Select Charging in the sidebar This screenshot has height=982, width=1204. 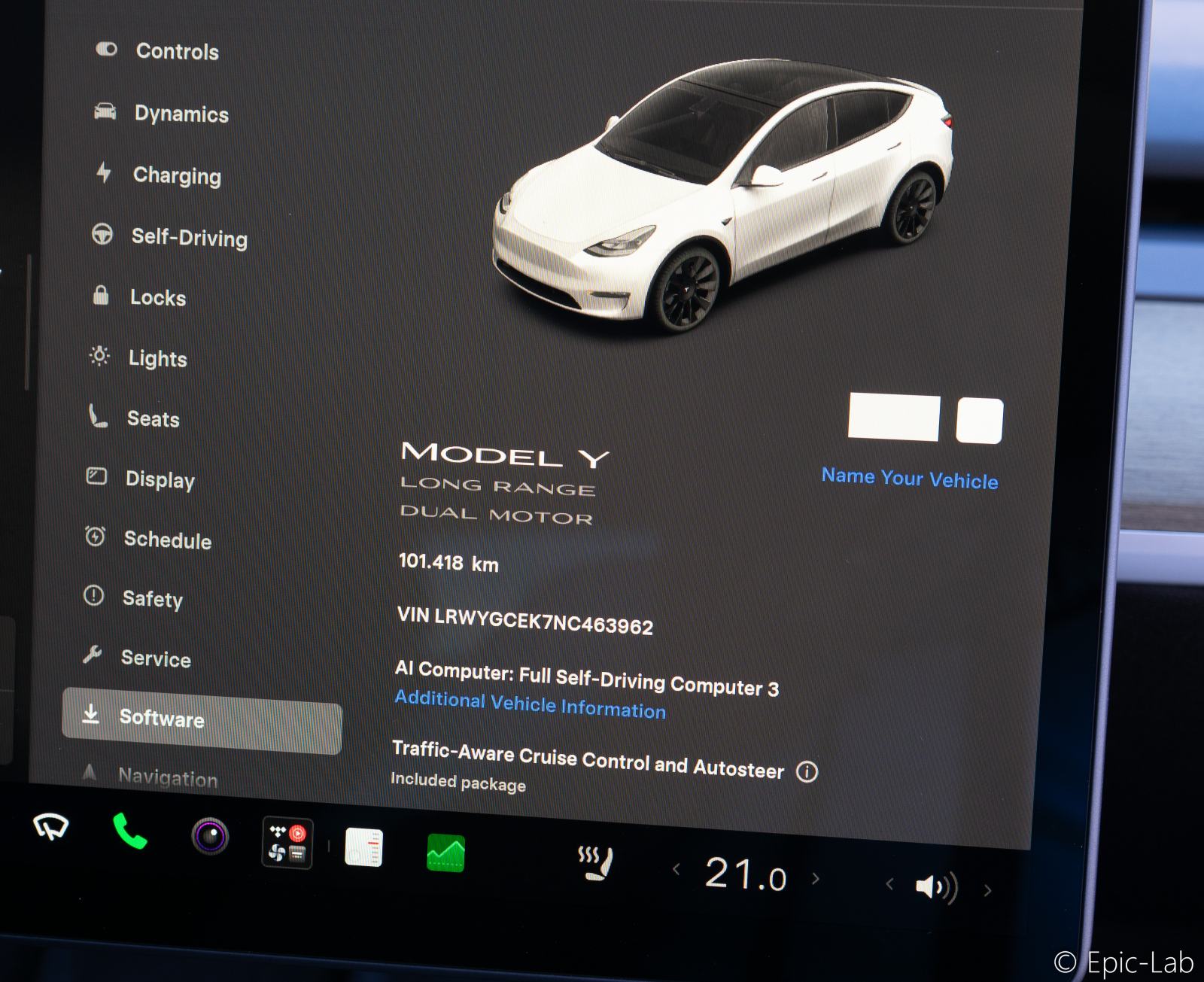[177, 175]
